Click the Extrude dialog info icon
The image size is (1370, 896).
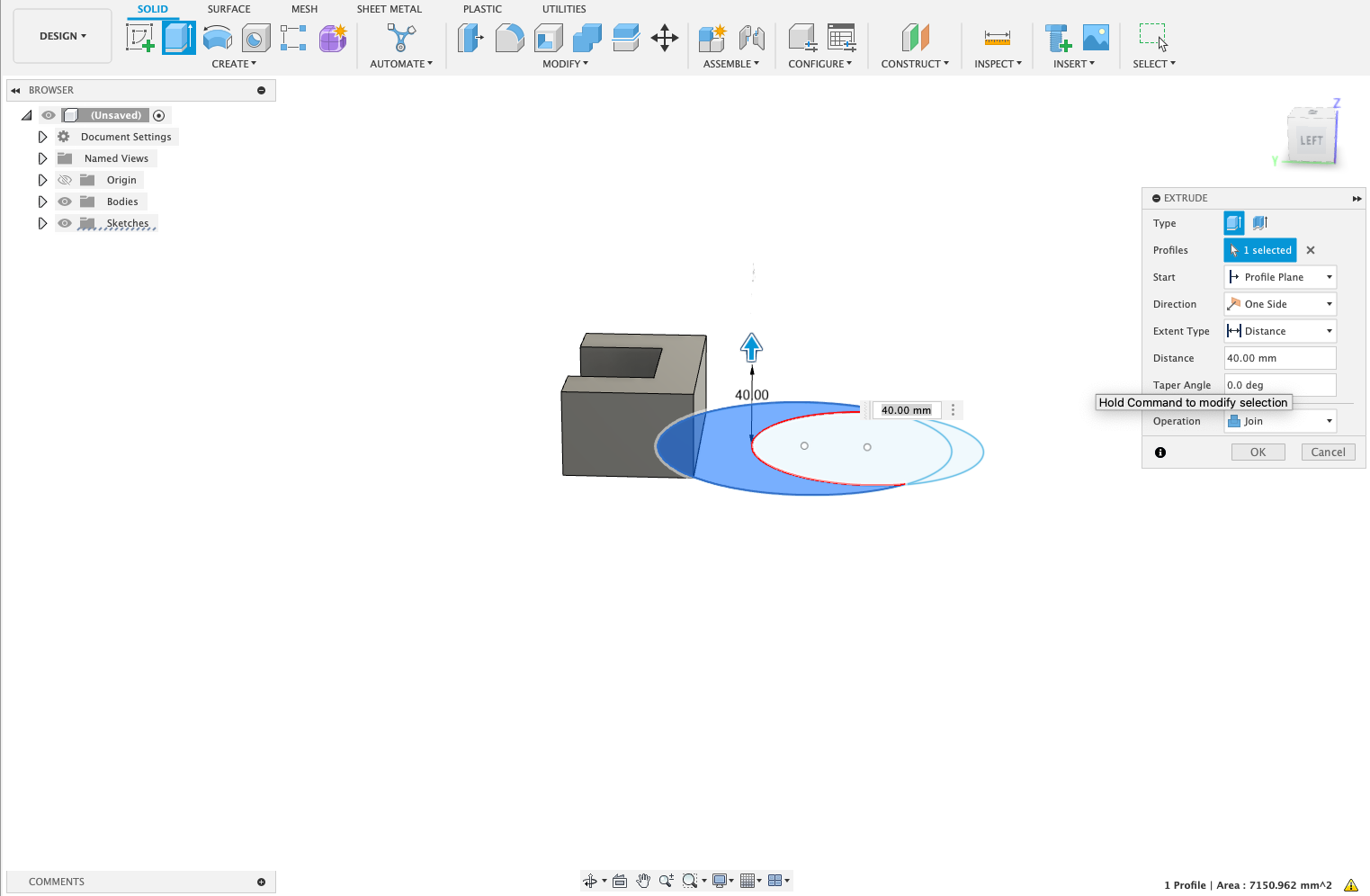pos(1160,452)
